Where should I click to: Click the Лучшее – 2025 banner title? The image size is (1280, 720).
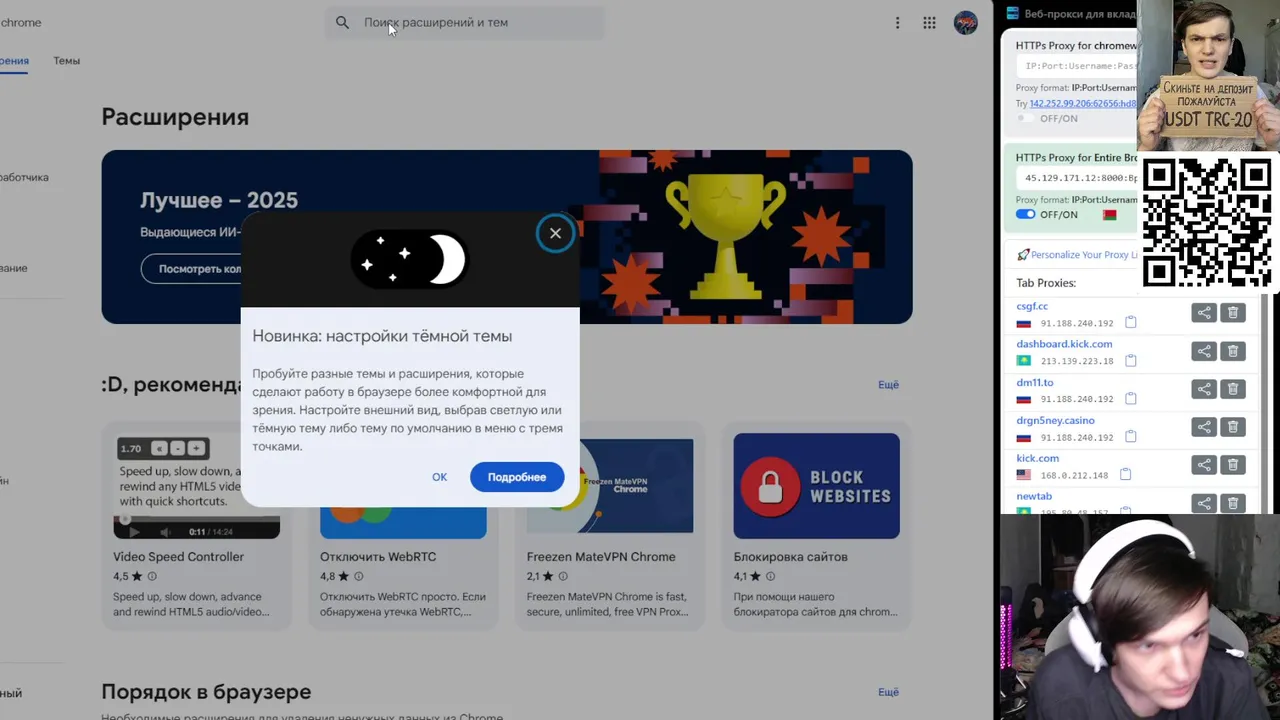219,200
